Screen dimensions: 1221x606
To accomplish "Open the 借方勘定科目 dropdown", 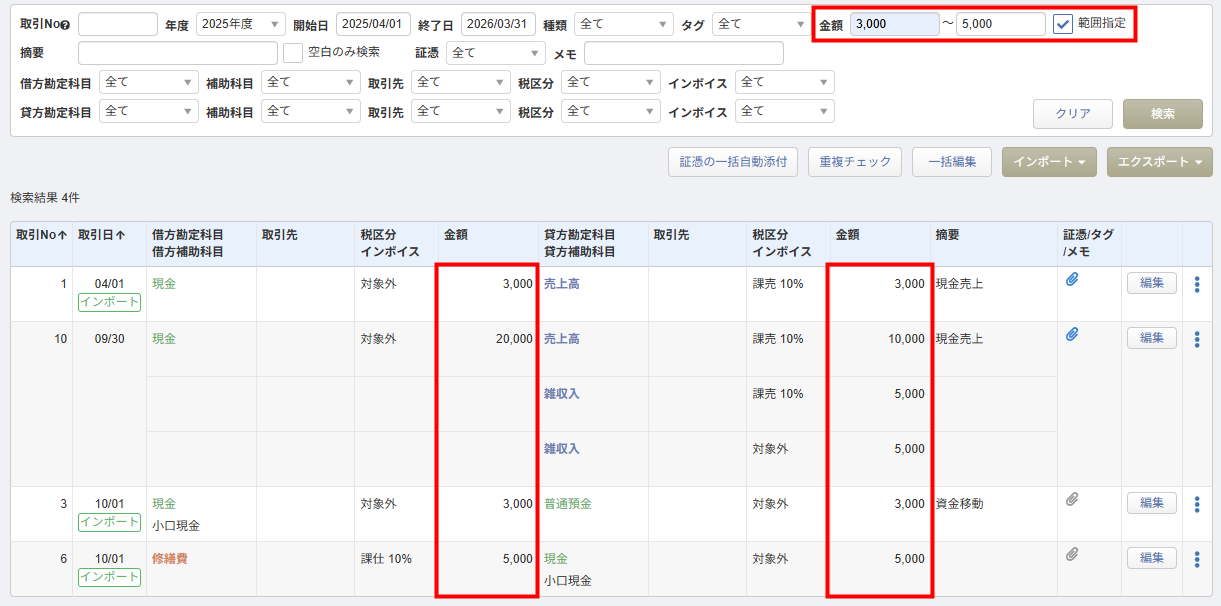I will point(148,82).
